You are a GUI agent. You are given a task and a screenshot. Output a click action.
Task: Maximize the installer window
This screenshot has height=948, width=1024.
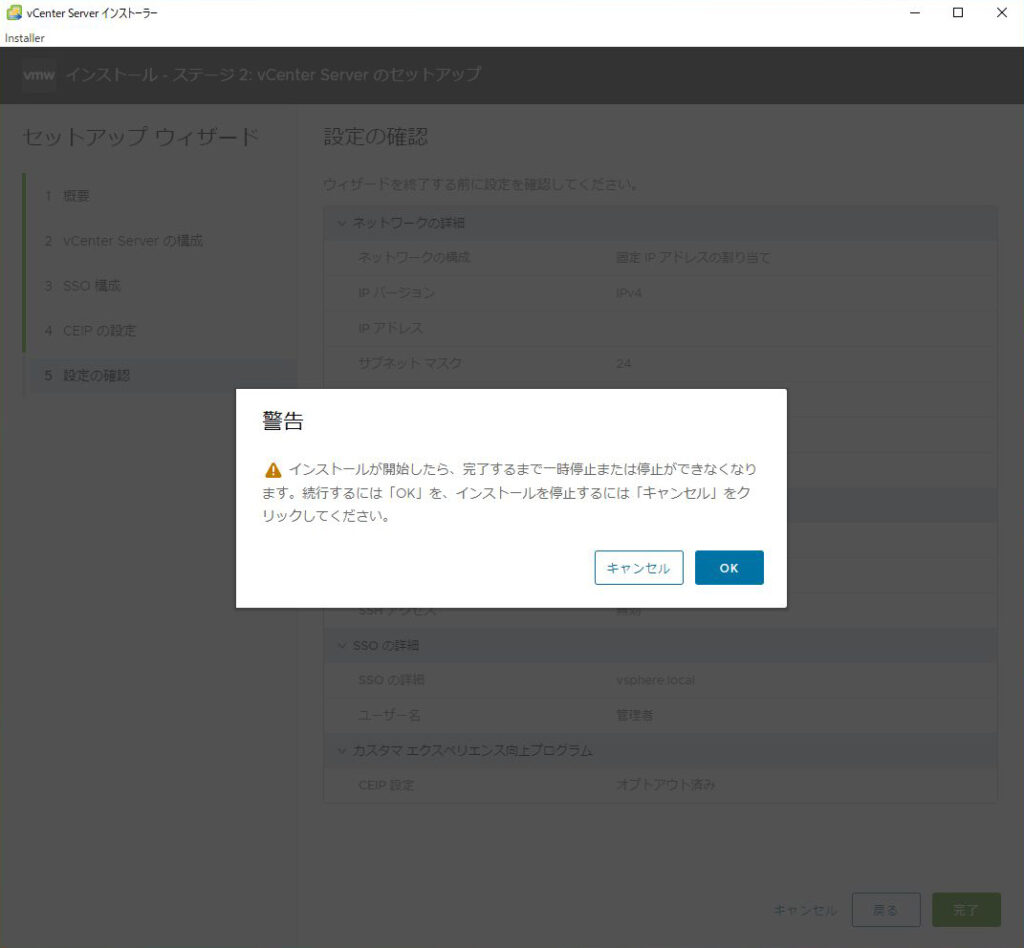[958, 12]
